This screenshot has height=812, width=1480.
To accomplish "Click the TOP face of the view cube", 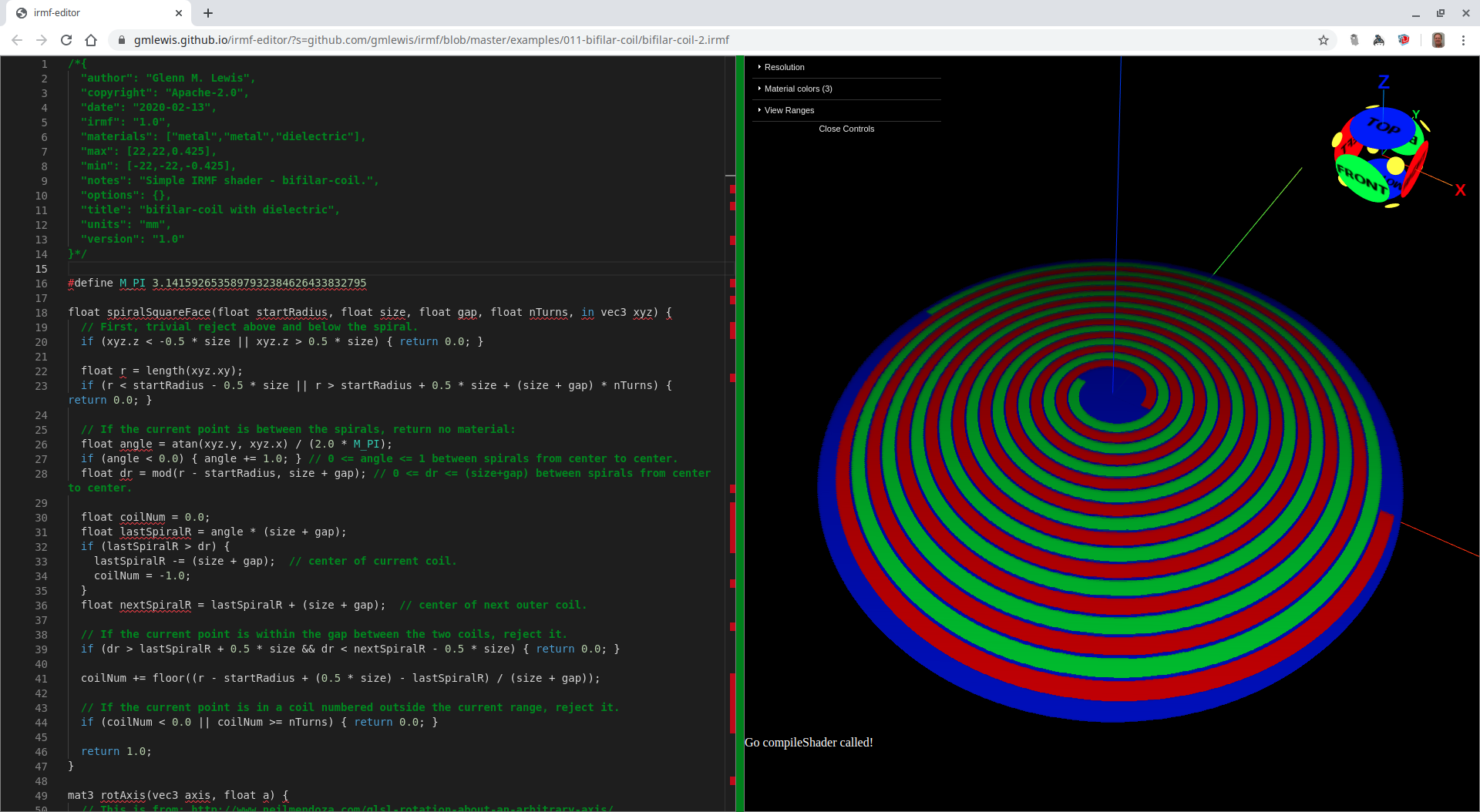I will click(x=1383, y=126).
